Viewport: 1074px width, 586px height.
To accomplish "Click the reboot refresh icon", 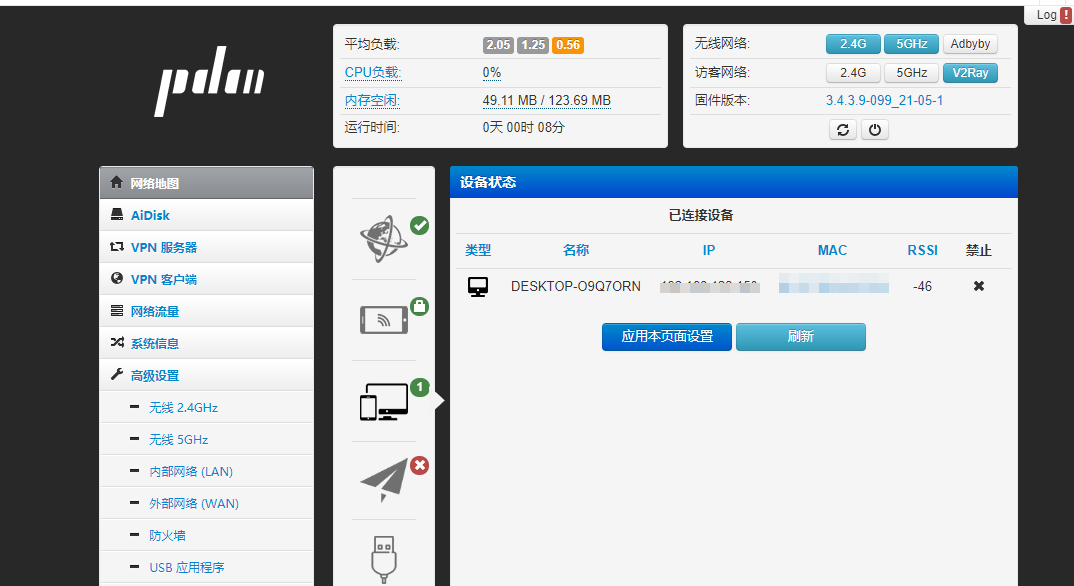I will point(842,129).
